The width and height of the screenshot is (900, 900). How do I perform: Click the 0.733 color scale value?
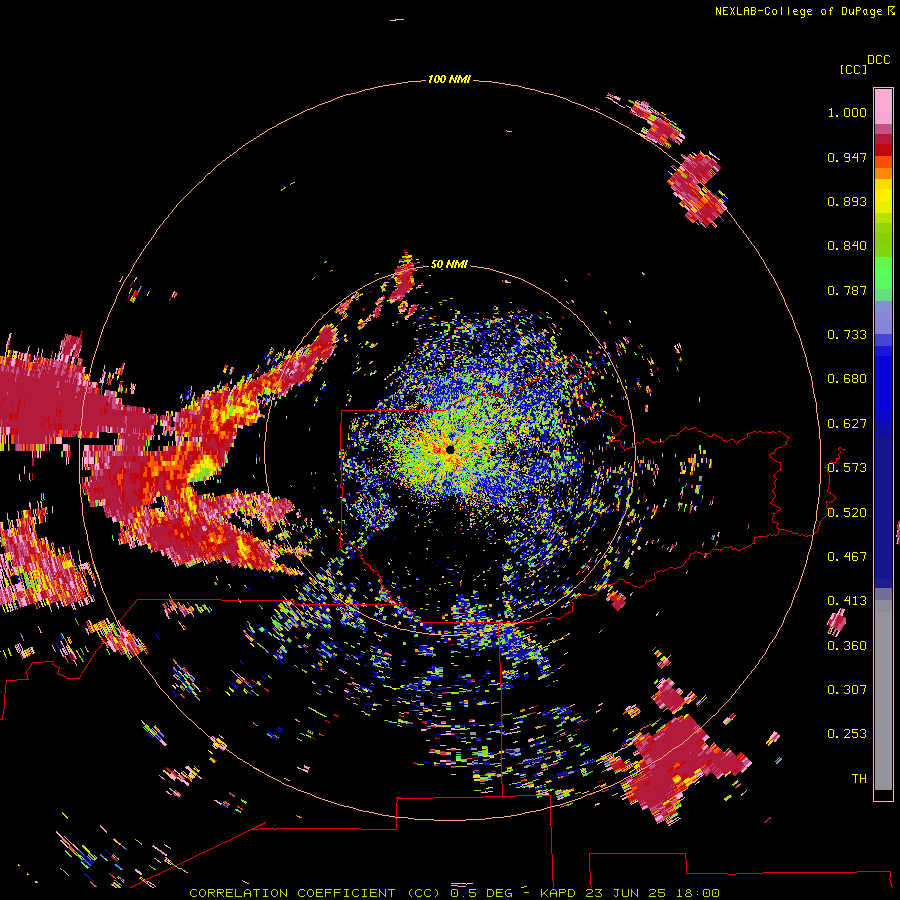tap(847, 335)
